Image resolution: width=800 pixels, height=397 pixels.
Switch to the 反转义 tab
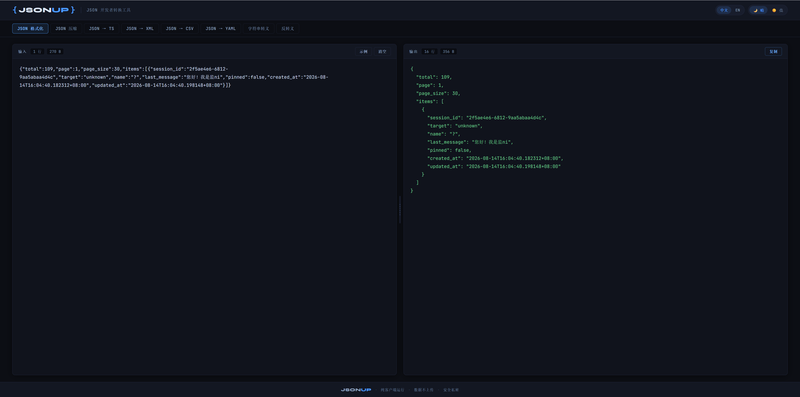pos(288,29)
